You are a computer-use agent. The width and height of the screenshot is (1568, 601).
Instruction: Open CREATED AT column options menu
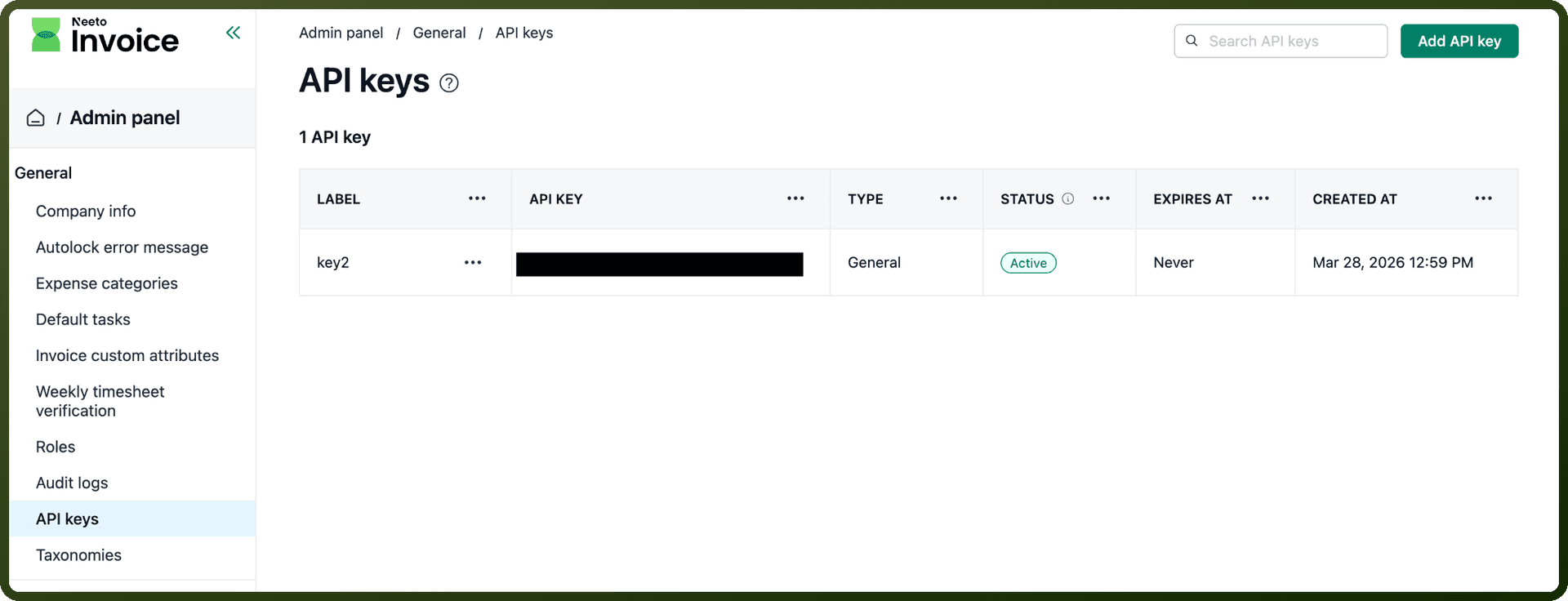(1483, 198)
